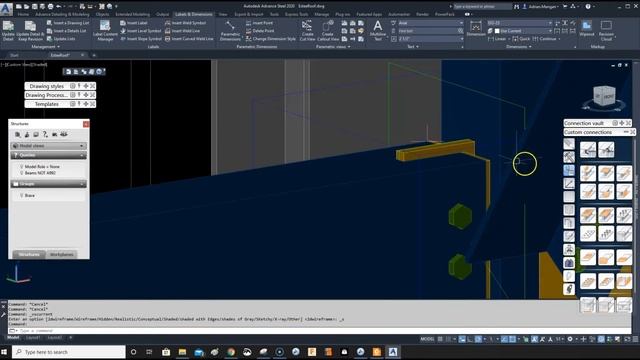
Task: Expand the Dimensions panel dropdown
Action: pyautogui.click(x=519, y=47)
